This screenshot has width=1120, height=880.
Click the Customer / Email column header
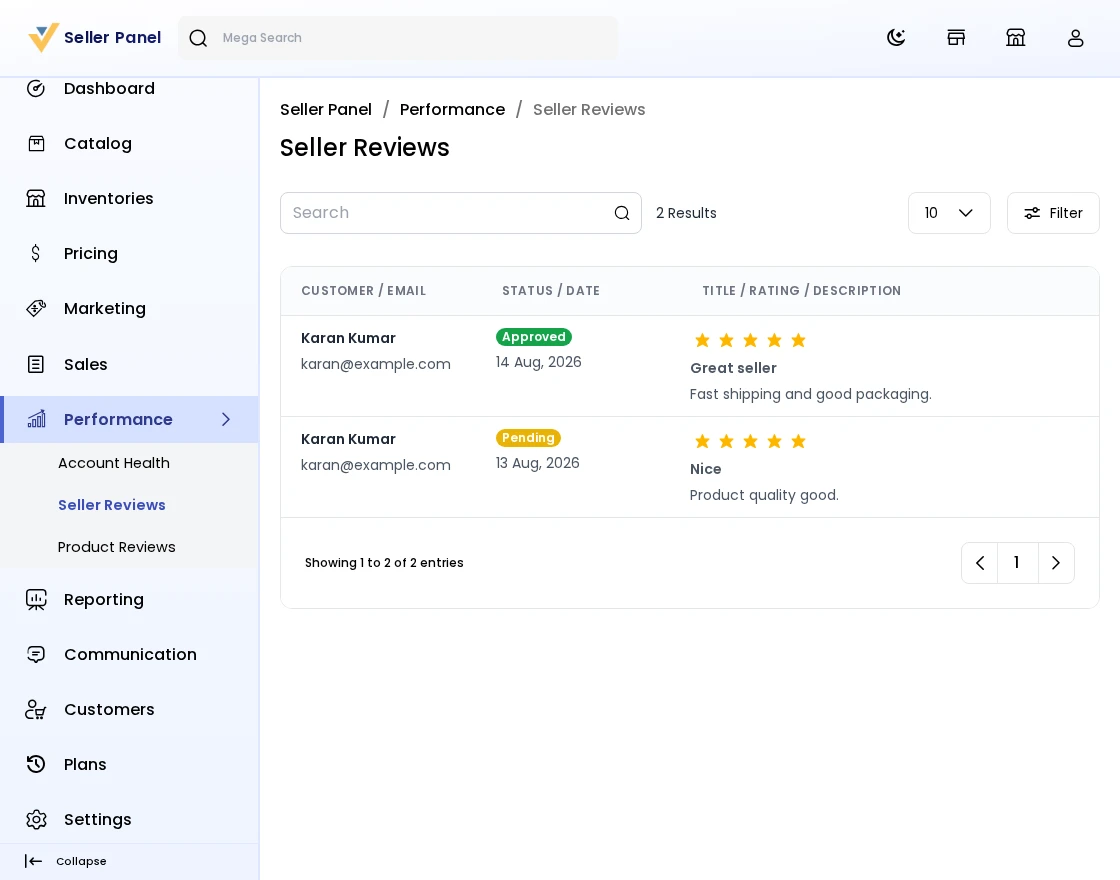pos(364,291)
